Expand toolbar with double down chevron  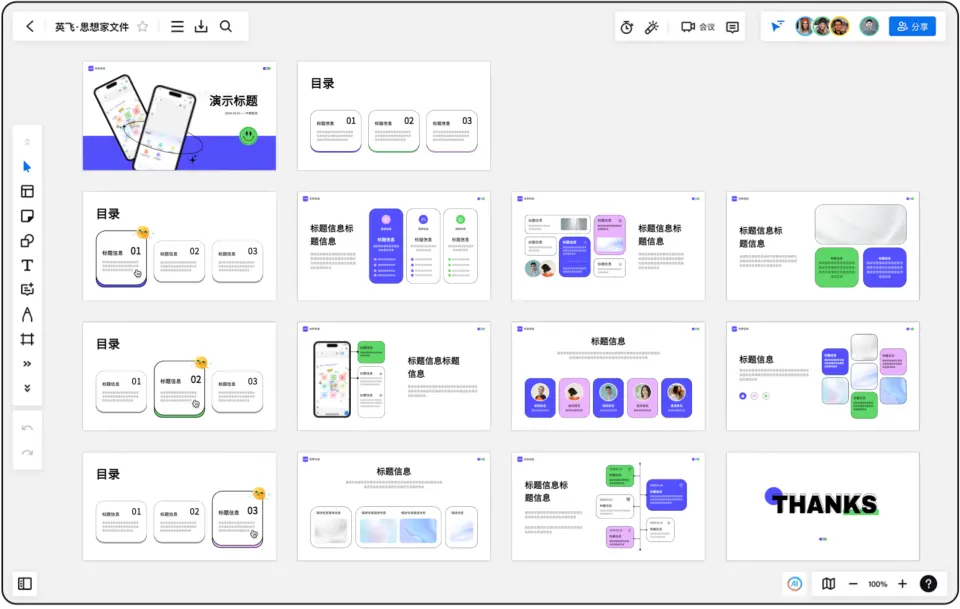(x=27, y=388)
